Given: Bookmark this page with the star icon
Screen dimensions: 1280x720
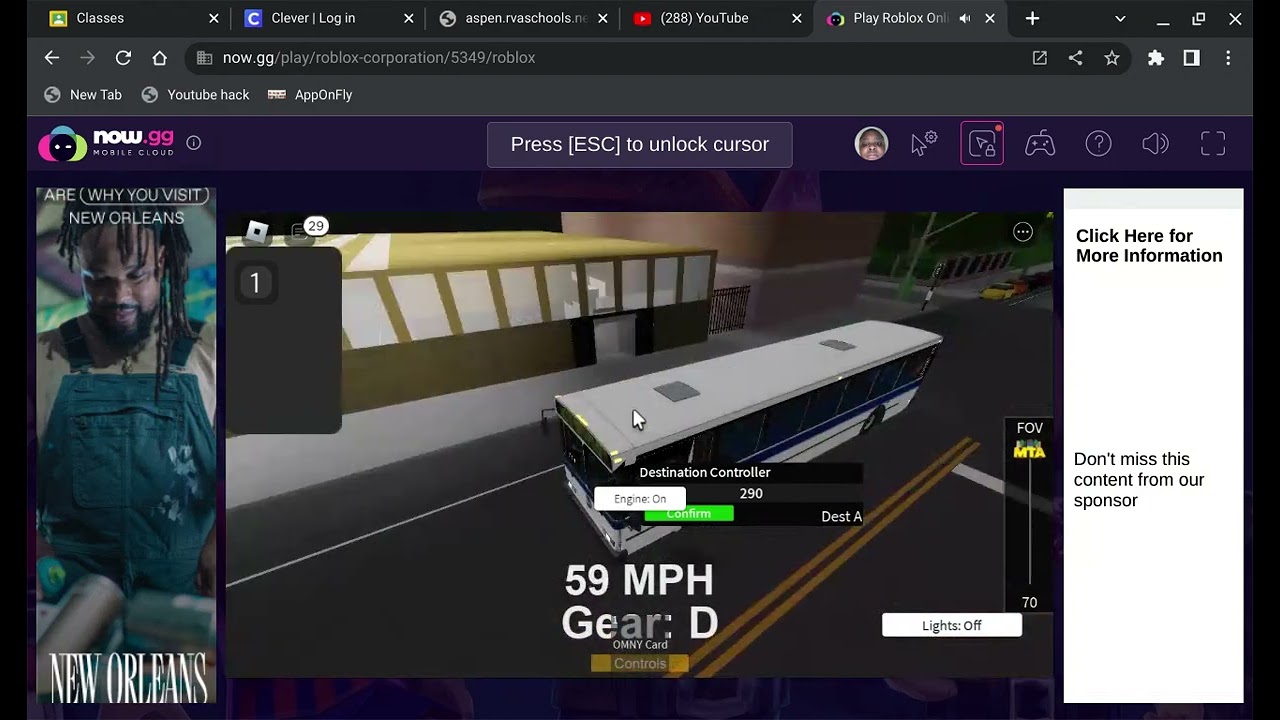Looking at the screenshot, I should coord(1111,58).
